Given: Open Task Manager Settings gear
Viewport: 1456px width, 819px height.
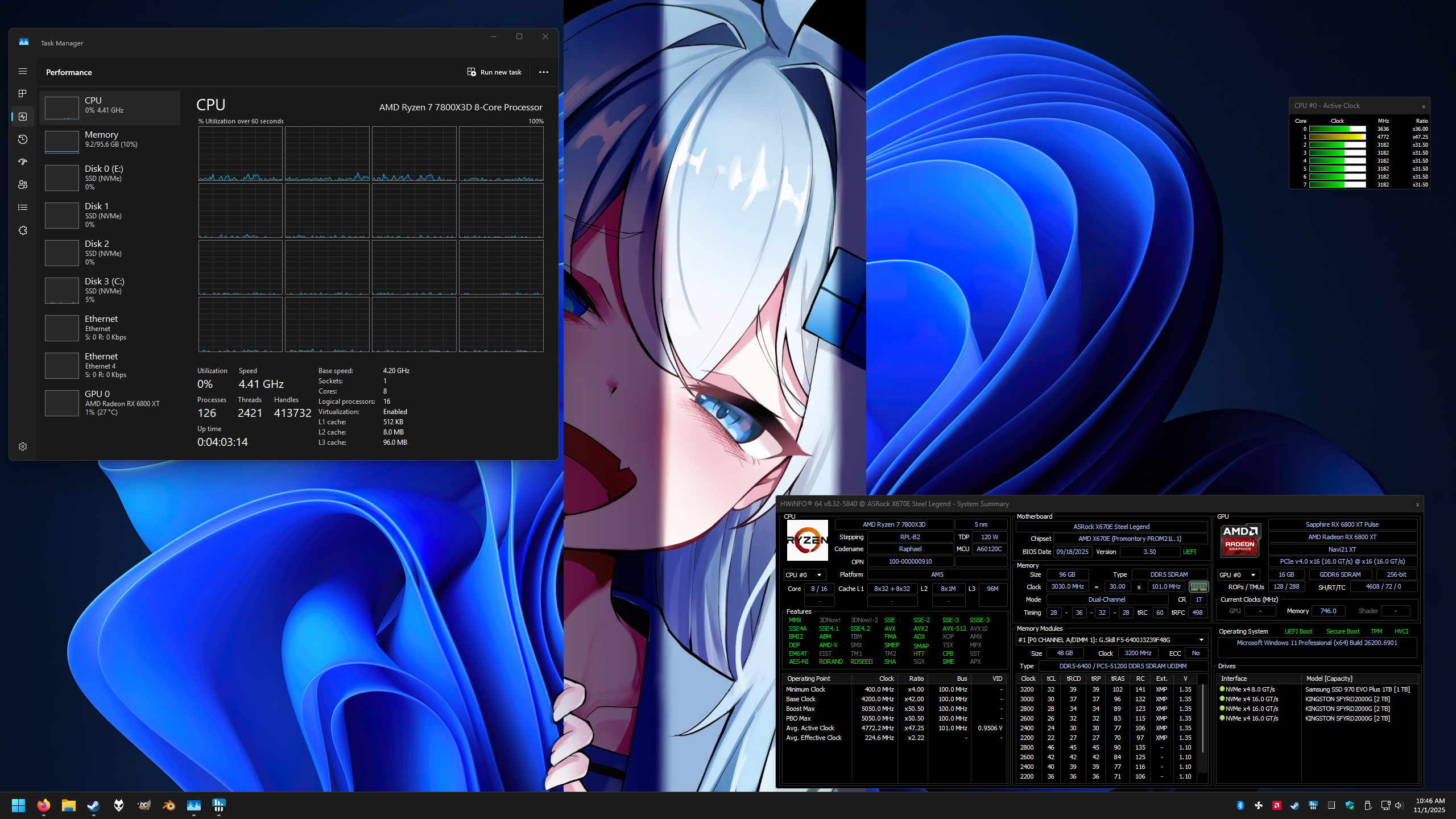Looking at the screenshot, I should (23, 446).
